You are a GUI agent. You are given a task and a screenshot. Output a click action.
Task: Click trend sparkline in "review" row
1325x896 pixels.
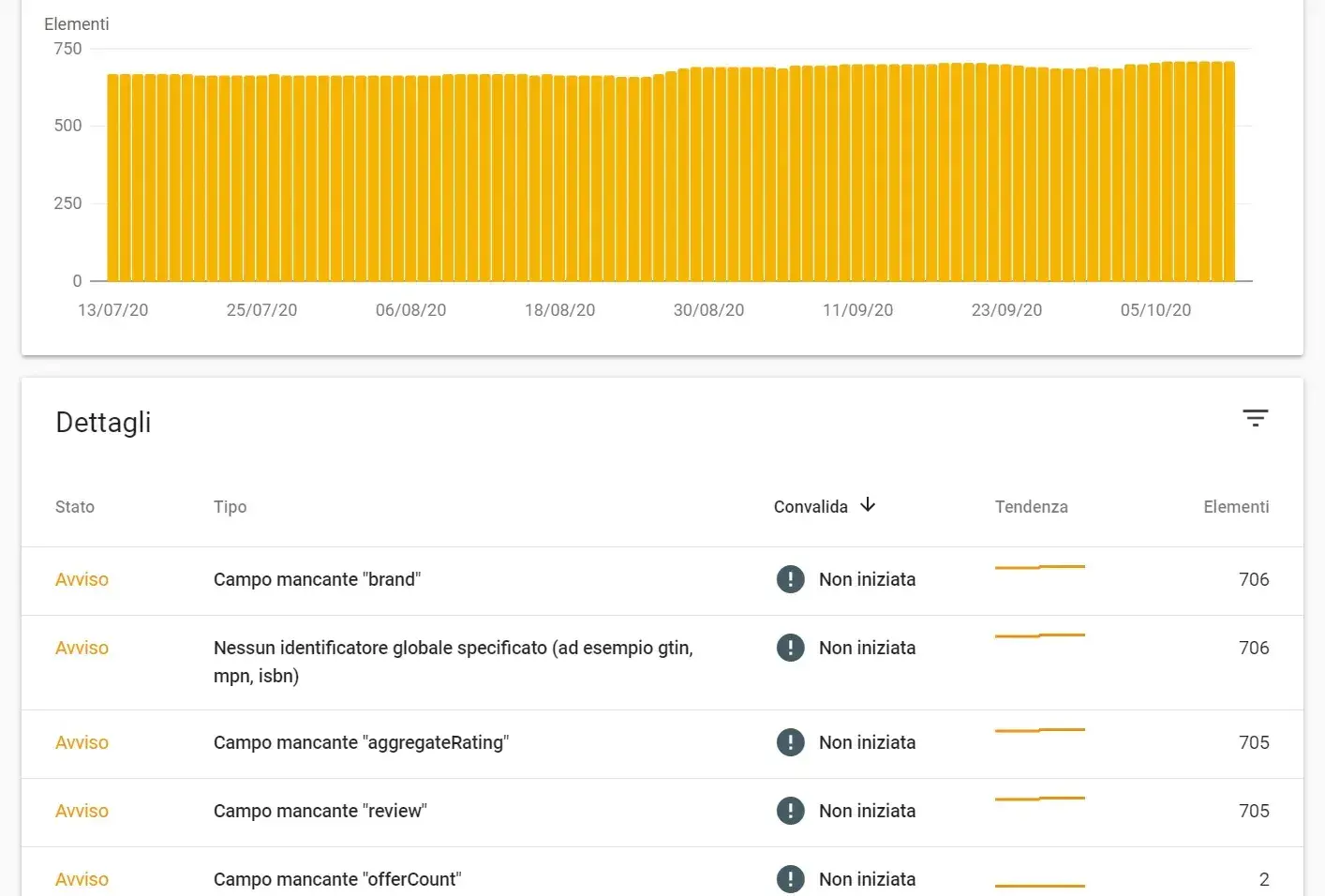point(1039,799)
